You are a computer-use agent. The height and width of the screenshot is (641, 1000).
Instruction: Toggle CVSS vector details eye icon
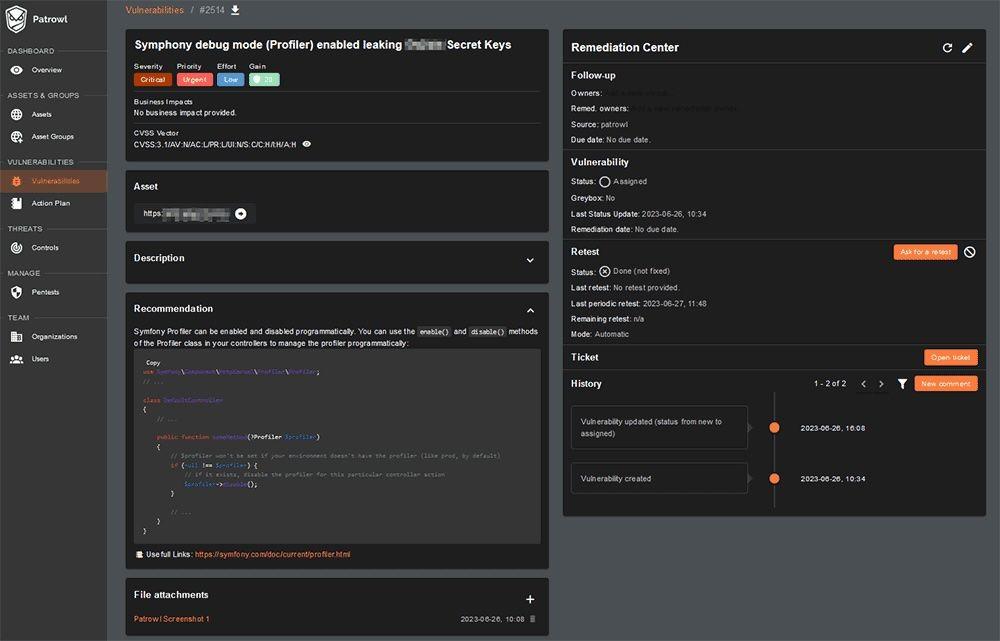(x=307, y=144)
